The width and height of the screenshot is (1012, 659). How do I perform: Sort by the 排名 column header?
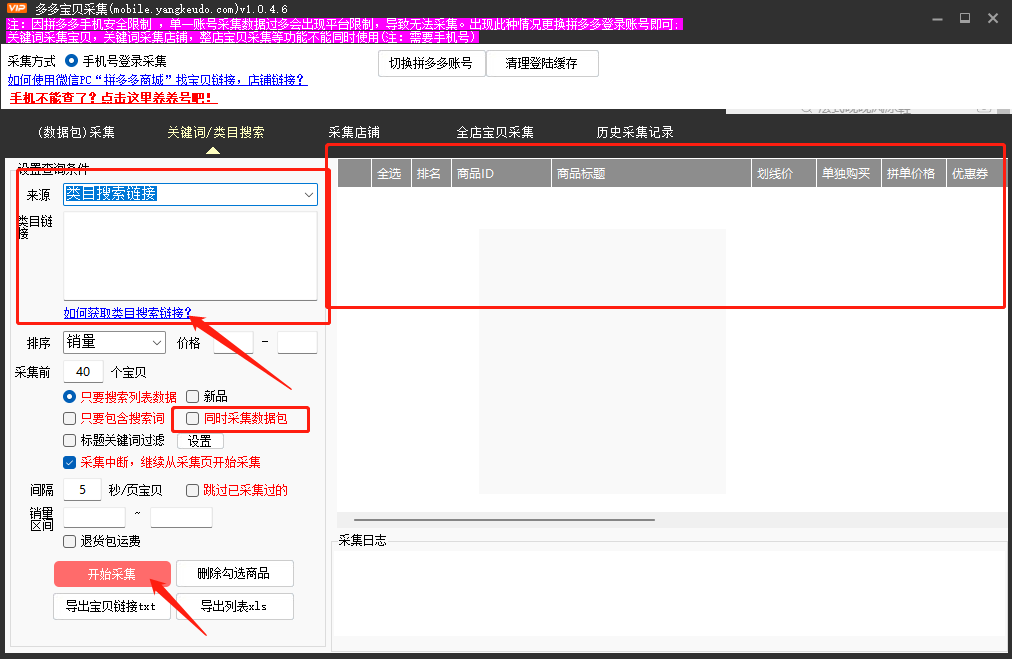(x=431, y=173)
